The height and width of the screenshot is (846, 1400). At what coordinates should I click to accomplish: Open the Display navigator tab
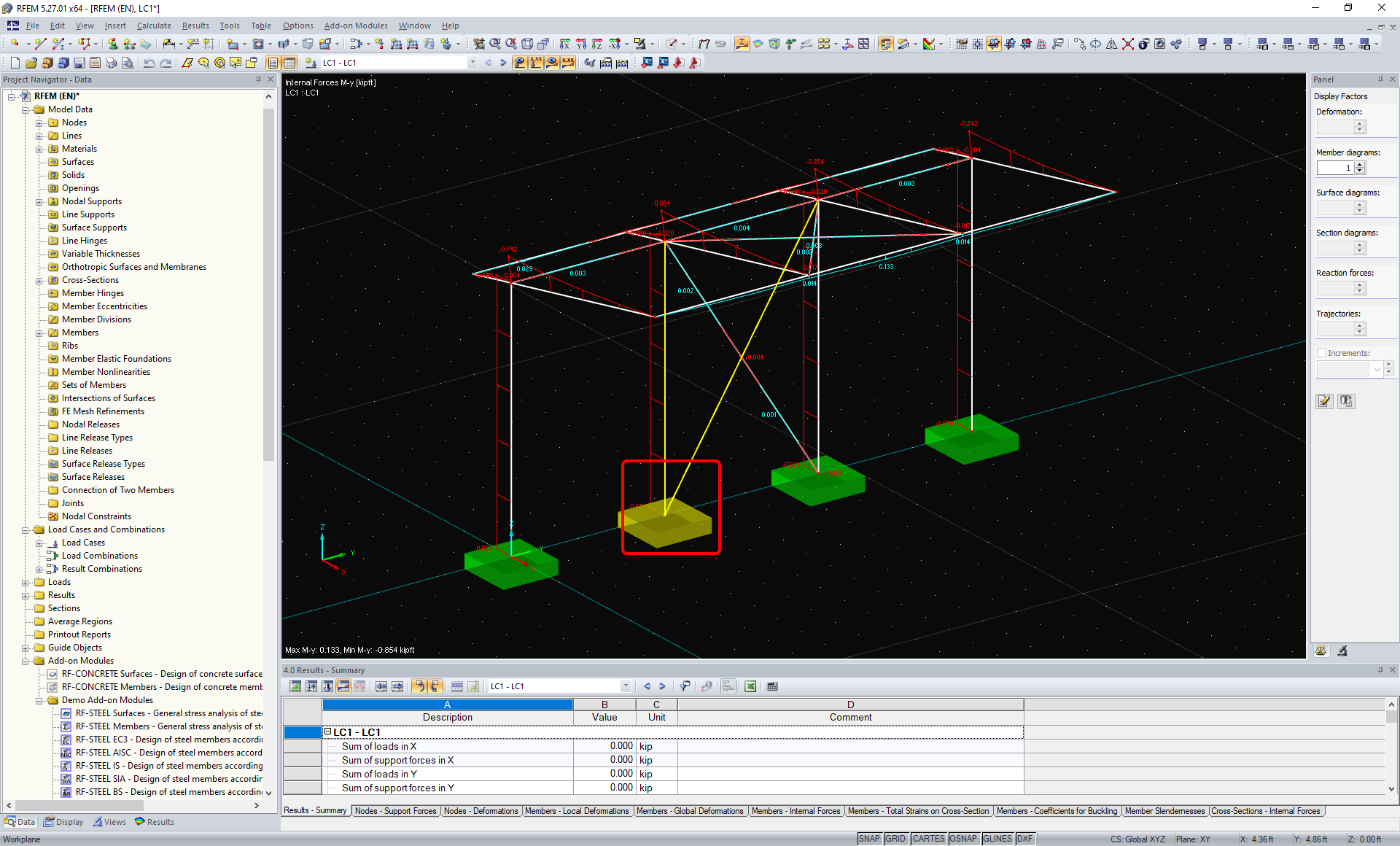point(63,822)
